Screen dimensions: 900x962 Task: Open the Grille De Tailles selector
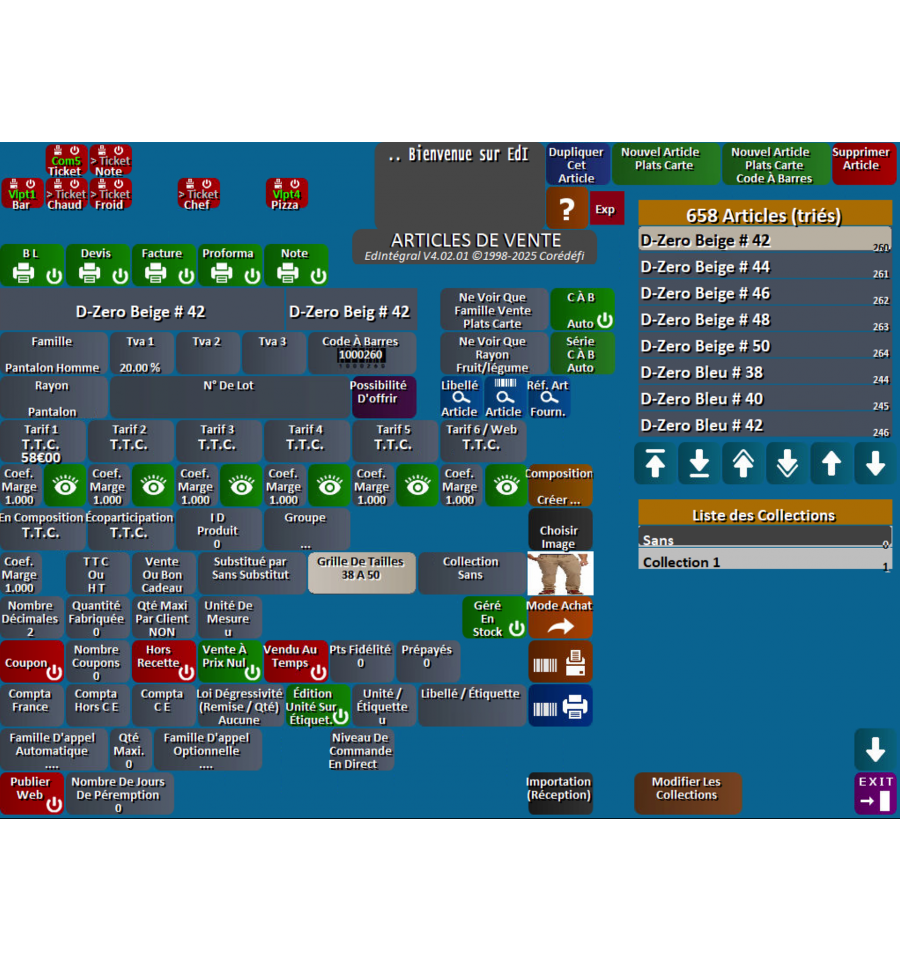[x=360, y=574]
